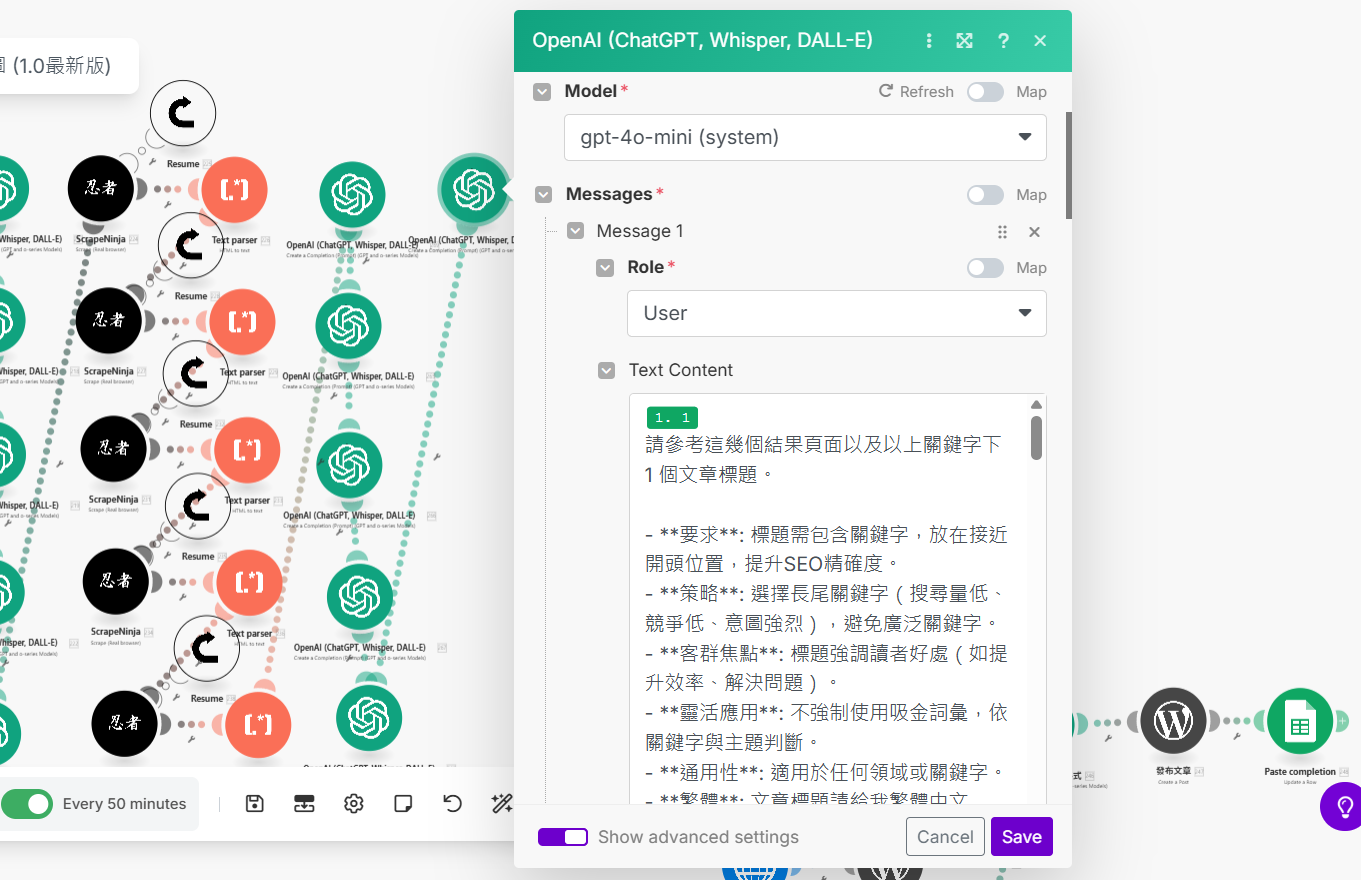
Task: Remove Message 1 with its X icon
Action: [1035, 232]
